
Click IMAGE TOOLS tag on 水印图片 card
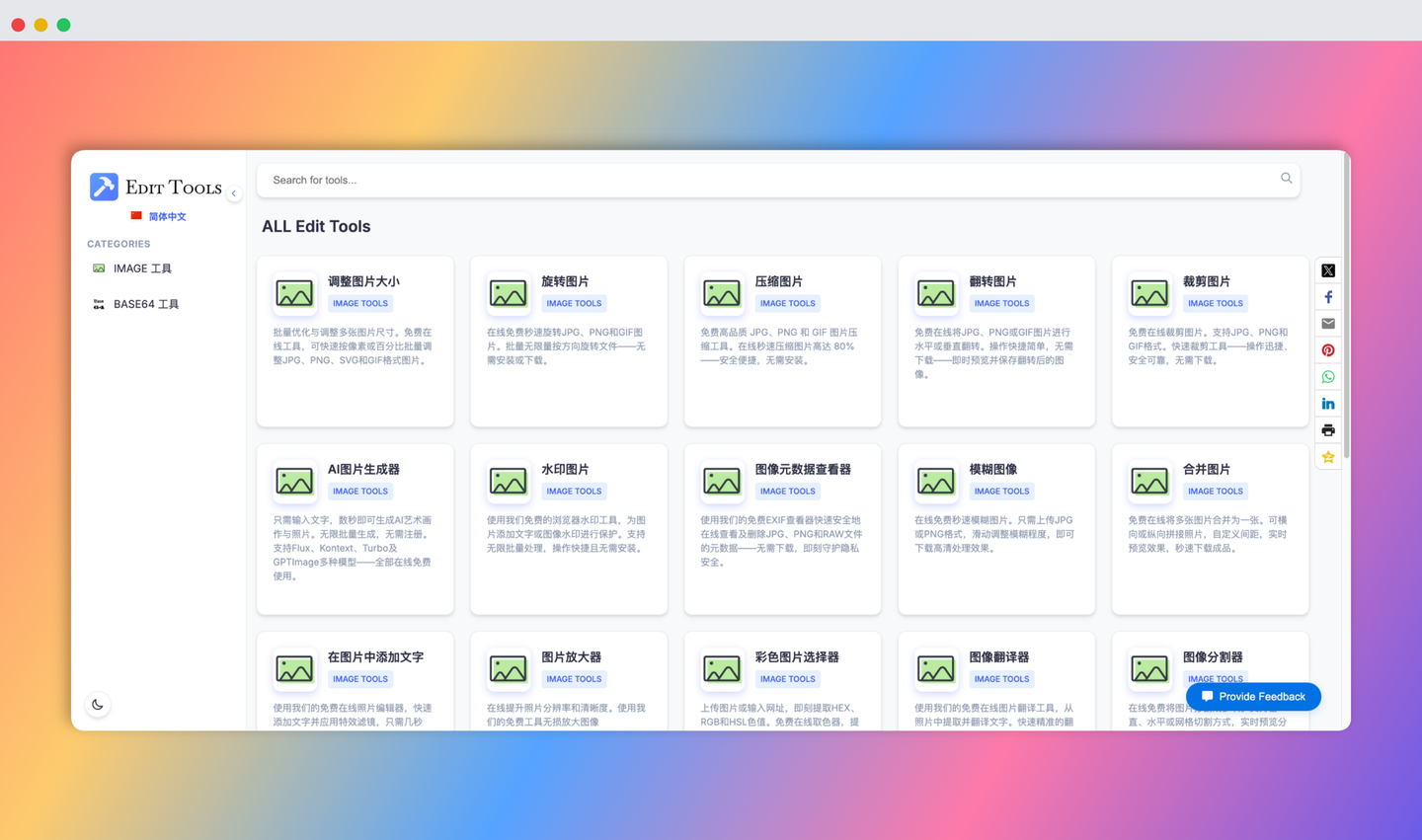coord(574,491)
